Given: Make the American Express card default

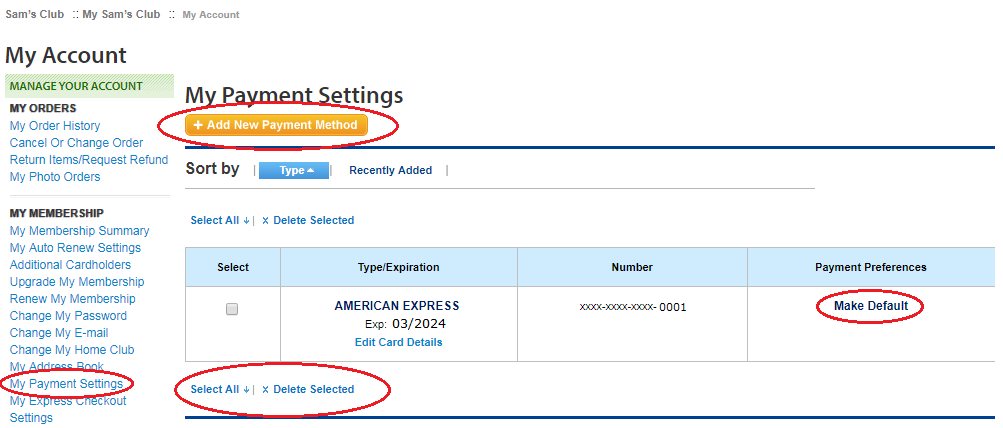Looking at the screenshot, I should click(871, 306).
